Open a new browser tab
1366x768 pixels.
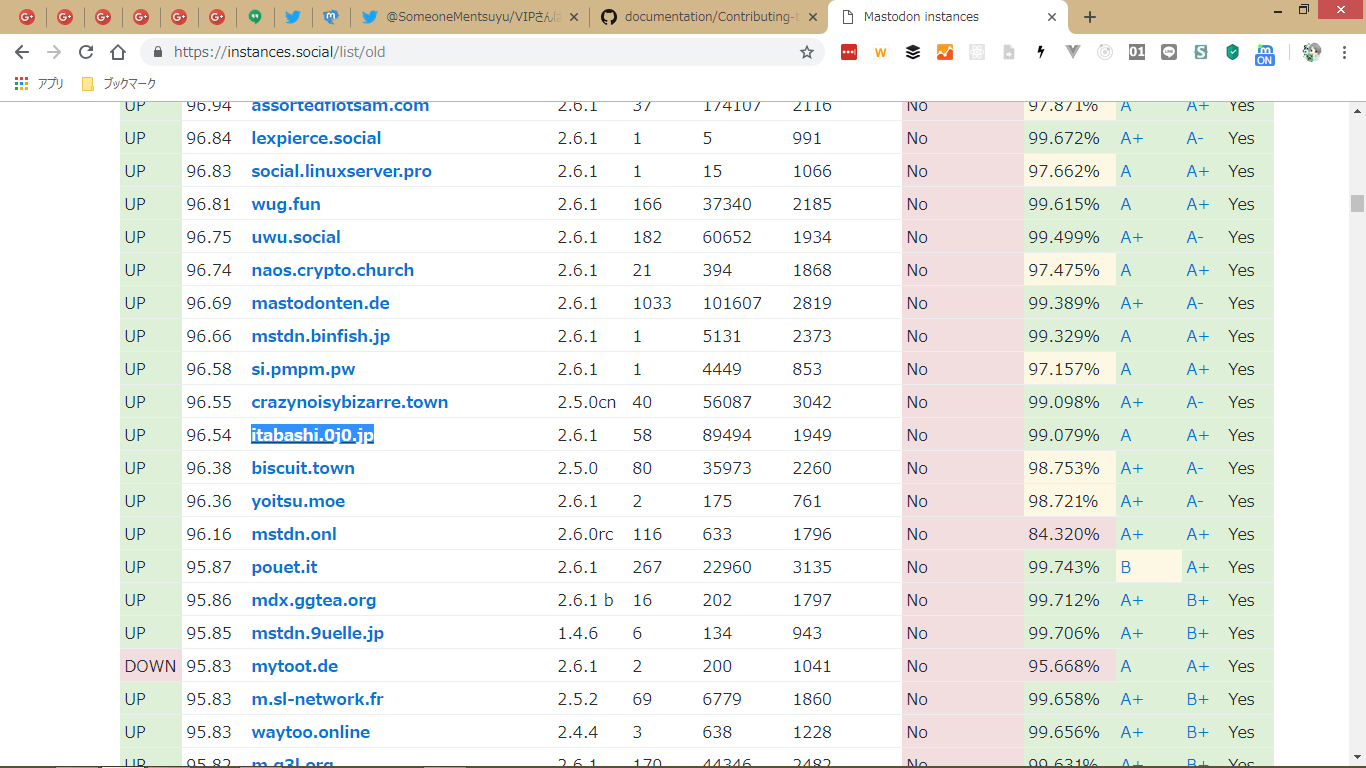(x=1090, y=17)
